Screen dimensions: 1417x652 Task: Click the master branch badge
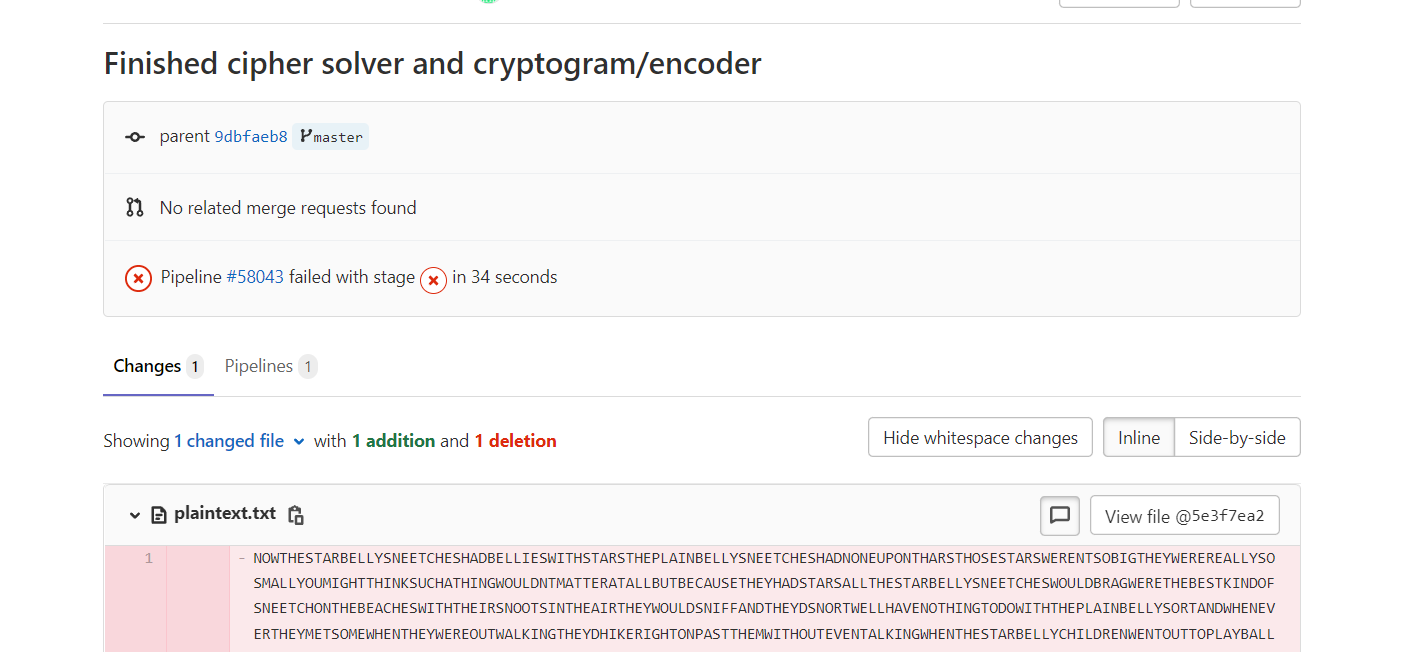click(331, 137)
